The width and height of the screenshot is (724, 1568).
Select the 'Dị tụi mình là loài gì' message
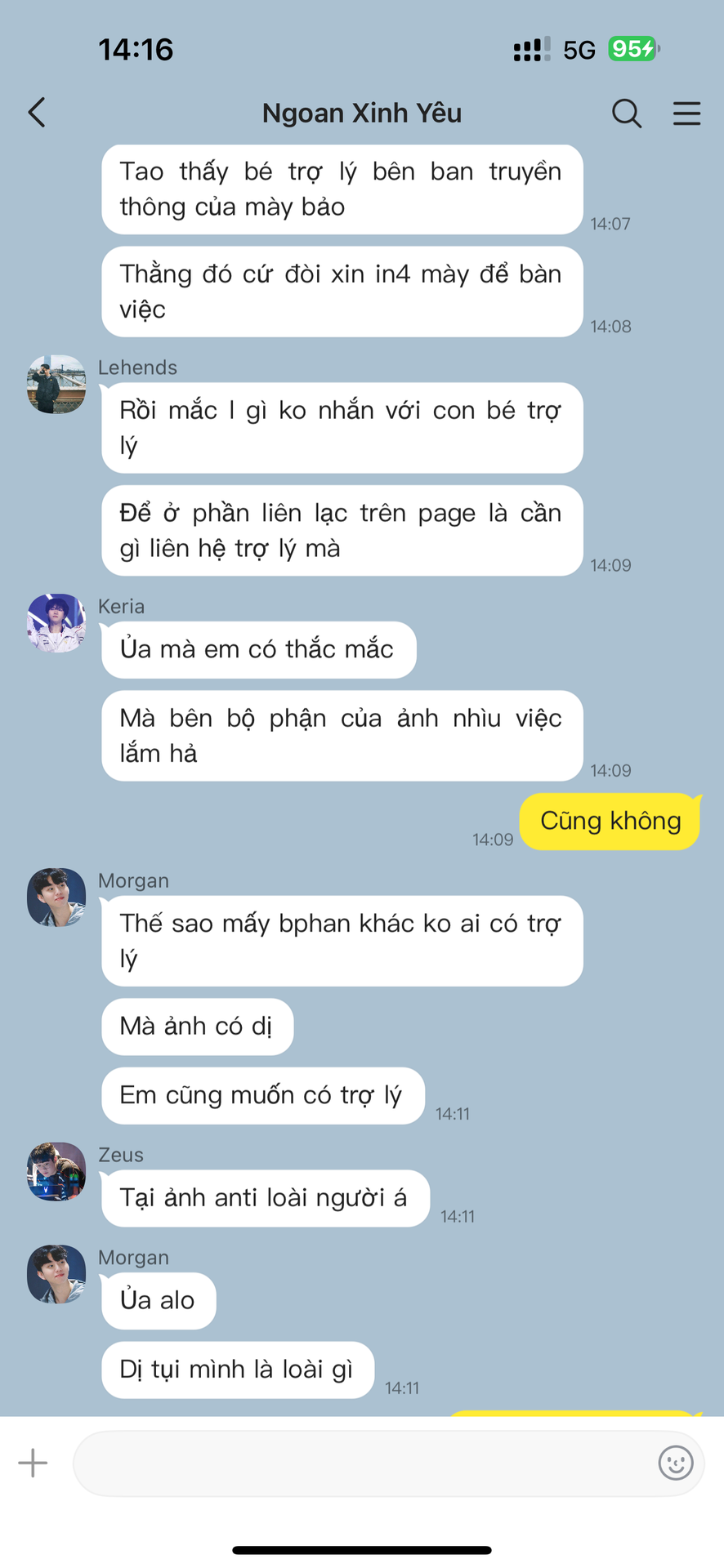tap(238, 1370)
